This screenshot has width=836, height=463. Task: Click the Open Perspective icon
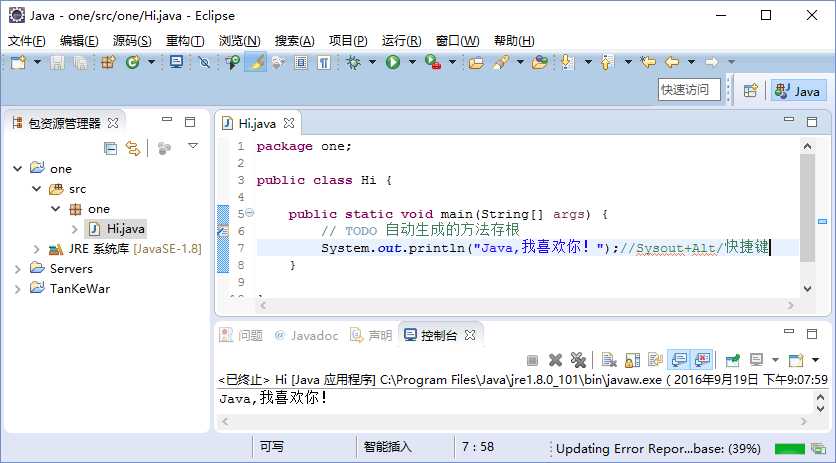pos(751,91)
